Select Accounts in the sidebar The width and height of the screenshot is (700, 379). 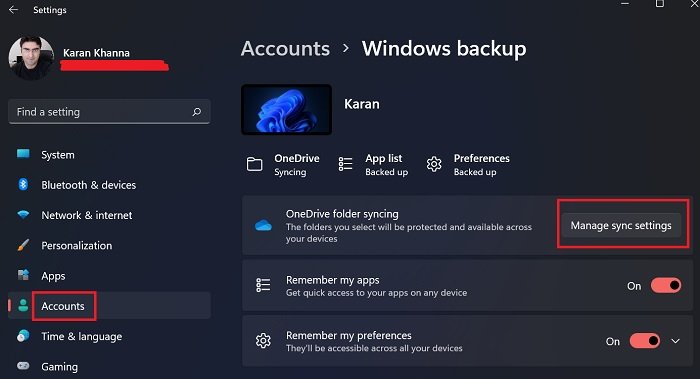point(109,306)
